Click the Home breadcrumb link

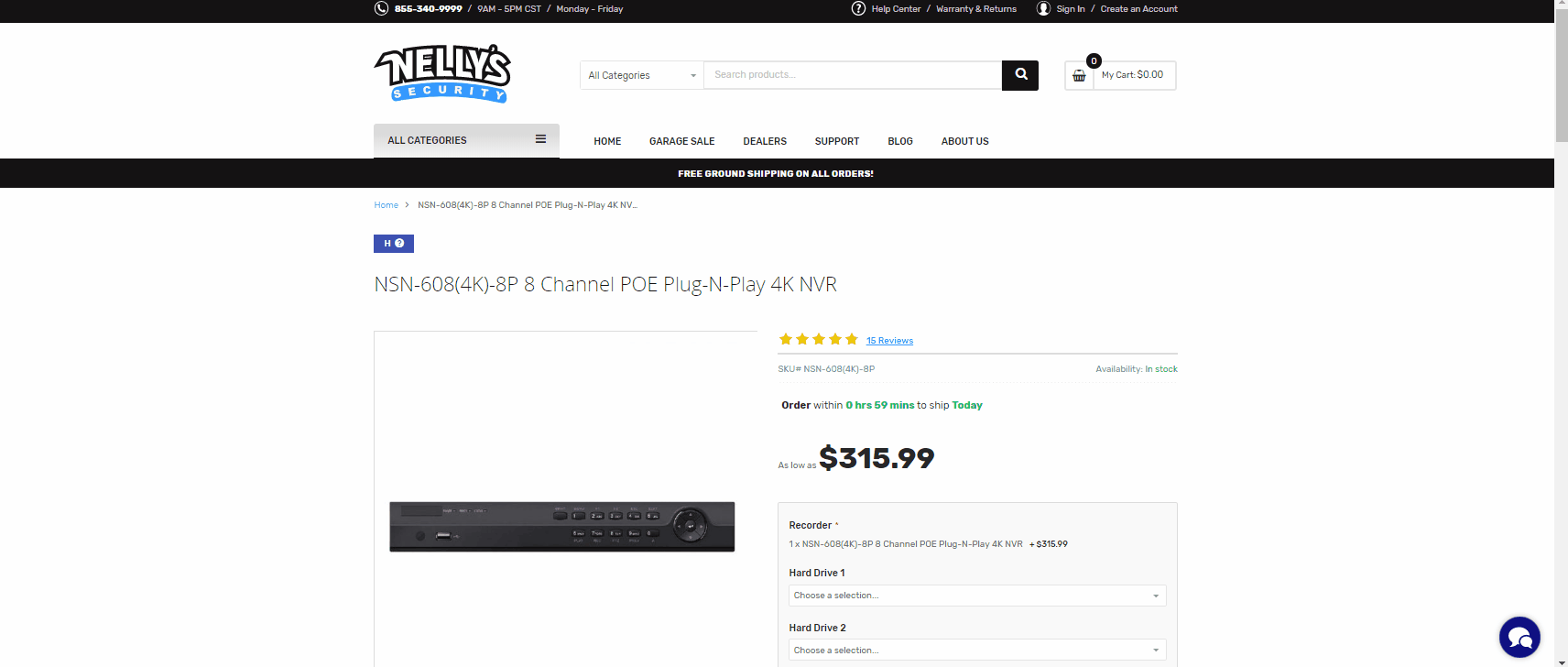click(x=386, y=205)
